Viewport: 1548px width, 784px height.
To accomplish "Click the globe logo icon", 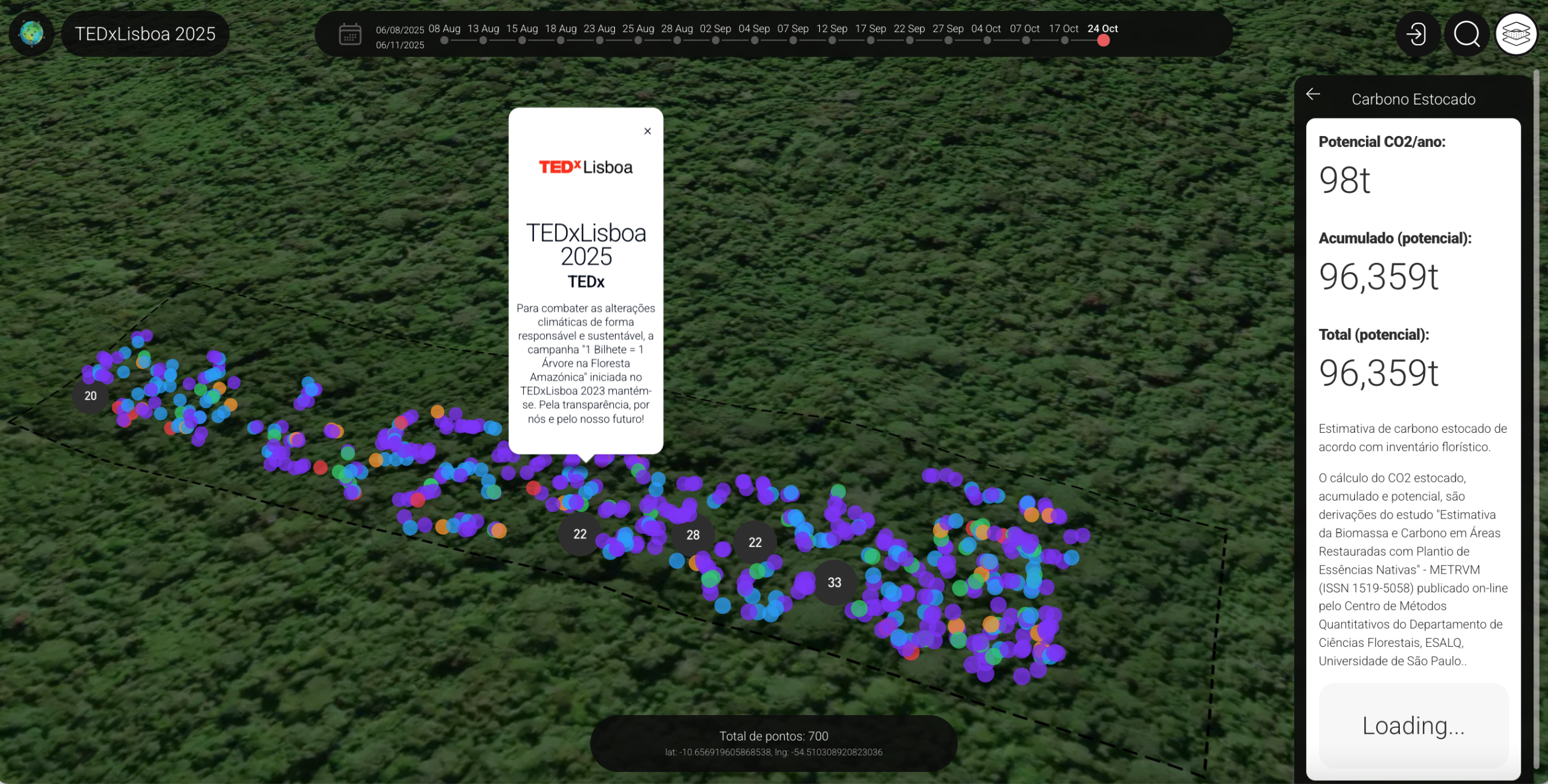I will (31, 33).
